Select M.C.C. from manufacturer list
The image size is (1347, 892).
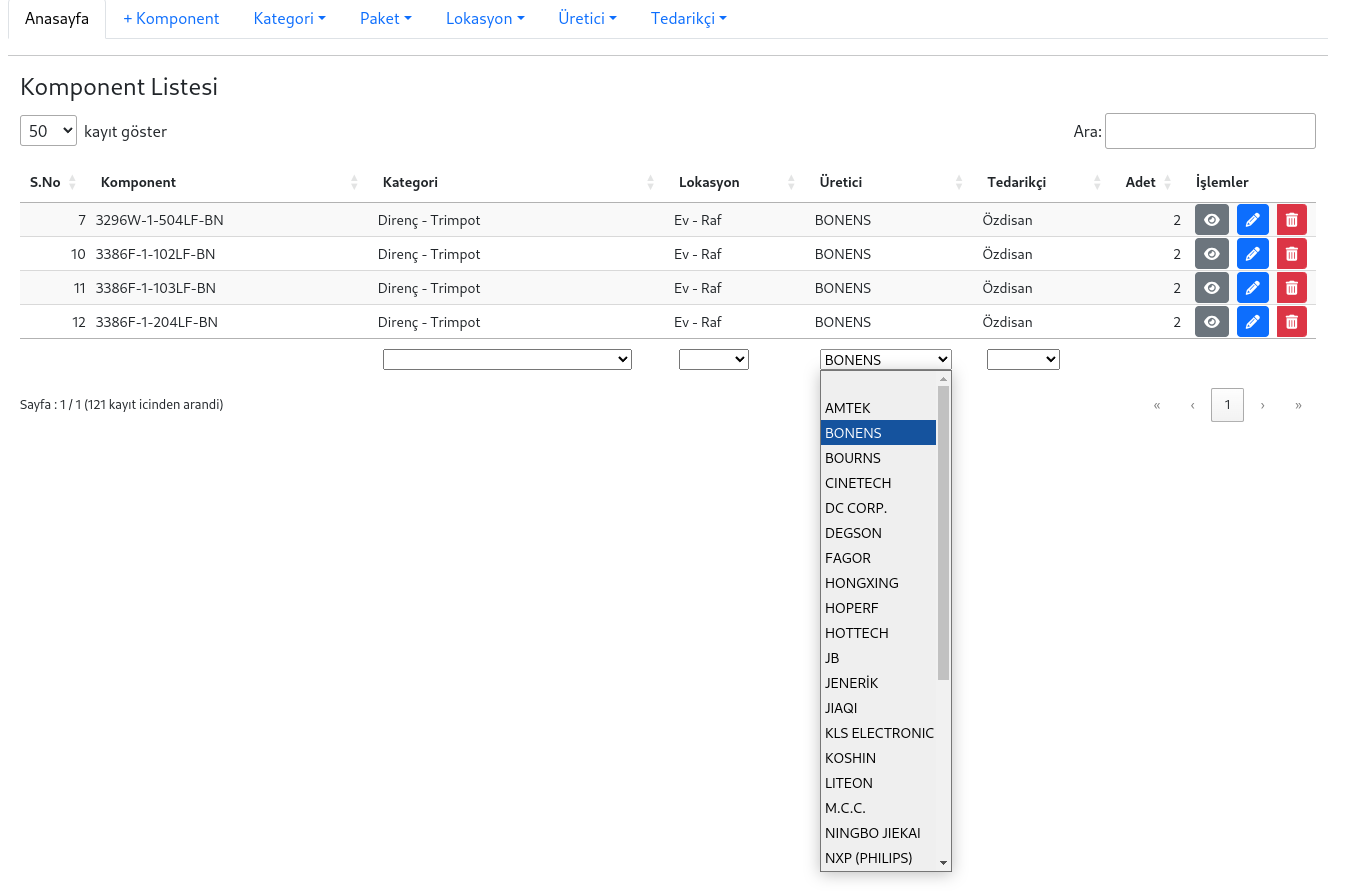(878, 808)
